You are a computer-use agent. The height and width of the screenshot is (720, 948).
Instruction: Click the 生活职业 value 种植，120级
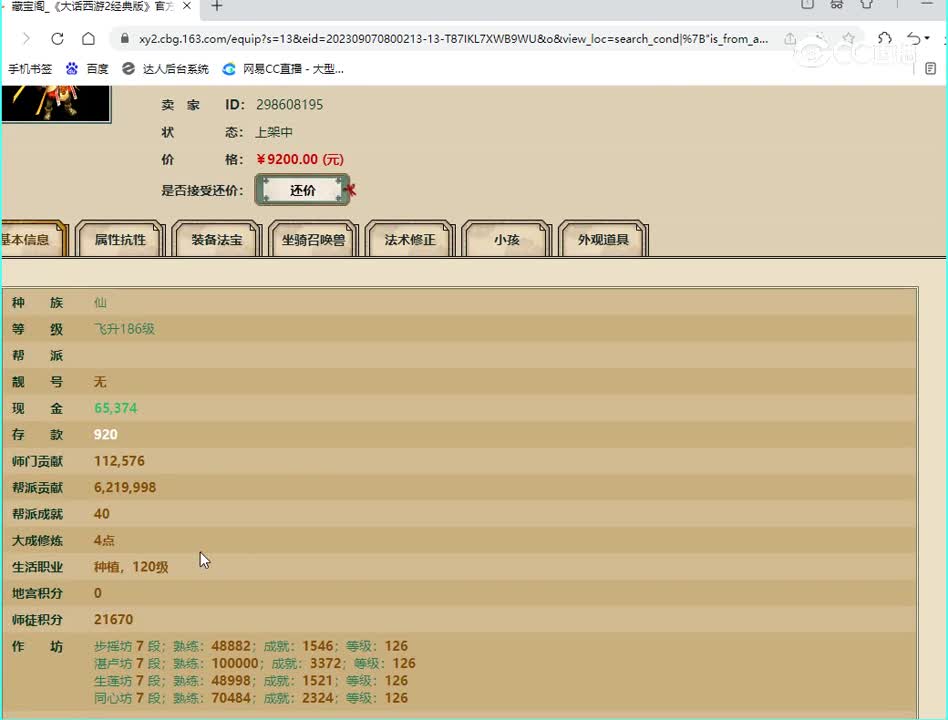(x=131, y=566)
